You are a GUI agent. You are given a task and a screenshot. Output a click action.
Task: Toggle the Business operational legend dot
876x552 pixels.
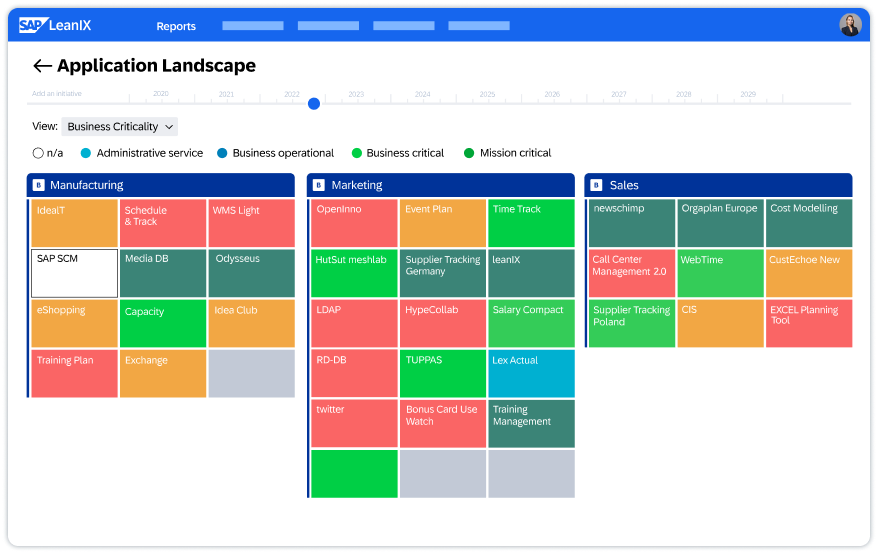222,153
